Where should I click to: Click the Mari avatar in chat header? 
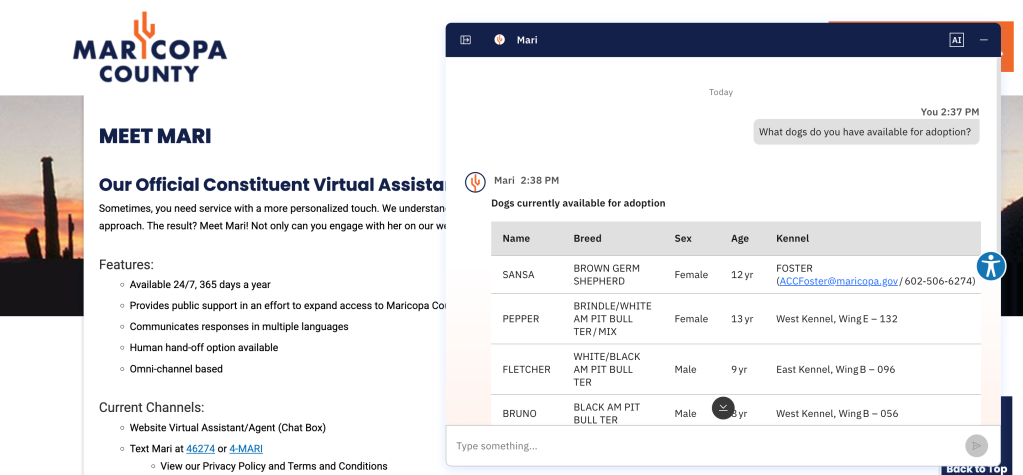[499, 40]
